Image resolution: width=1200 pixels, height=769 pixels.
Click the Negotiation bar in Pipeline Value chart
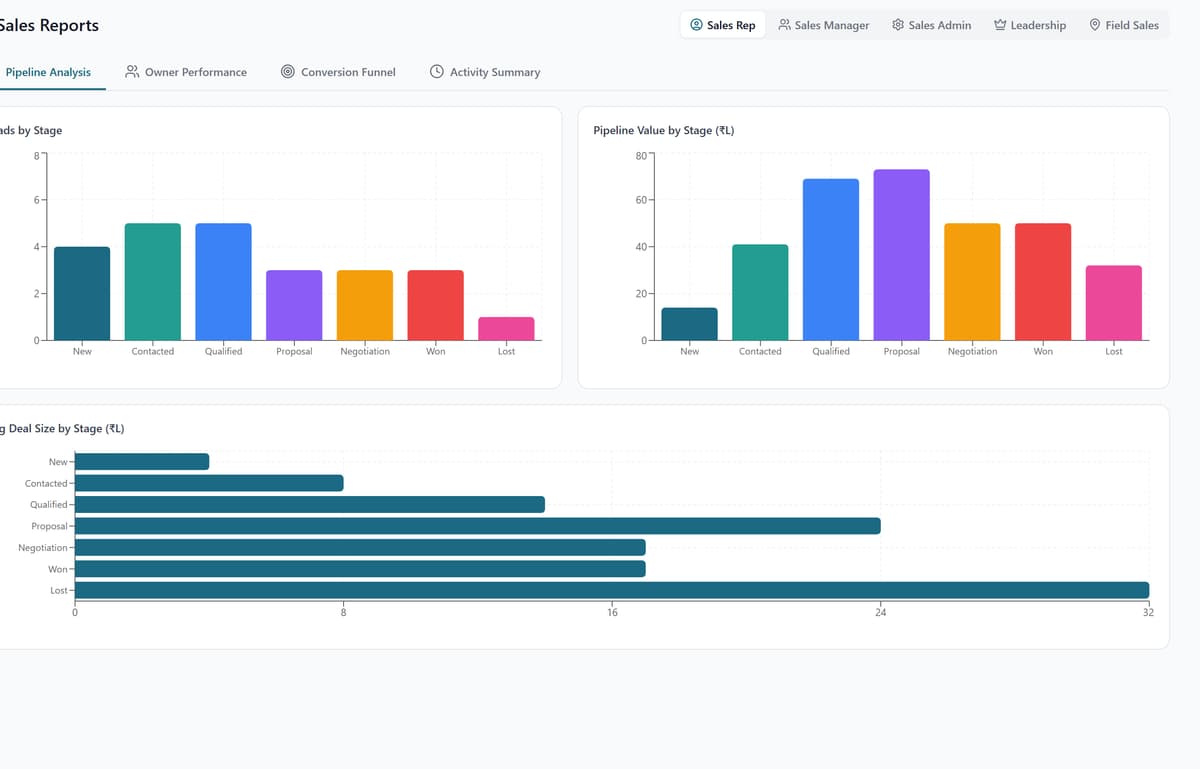pyautogui.click(x=972, y=282)
